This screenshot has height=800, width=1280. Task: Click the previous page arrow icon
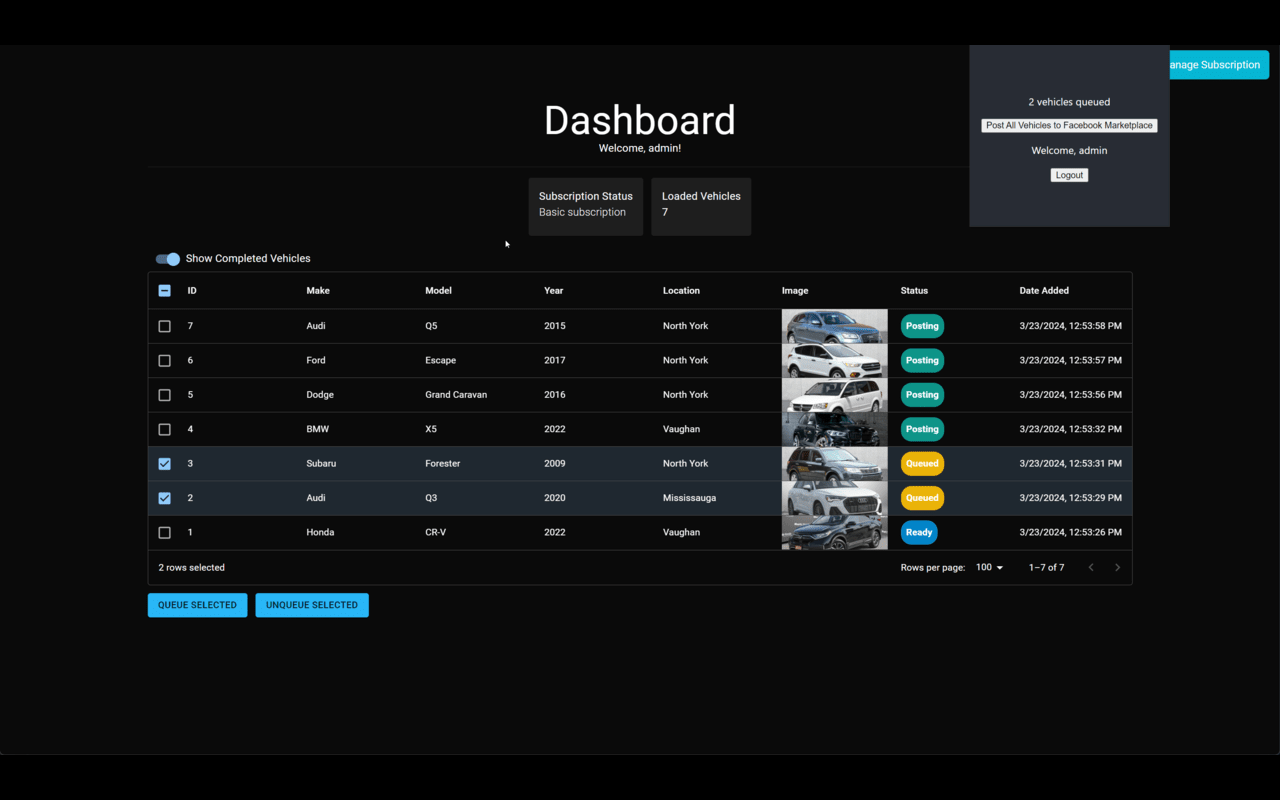click(1091, 568)
